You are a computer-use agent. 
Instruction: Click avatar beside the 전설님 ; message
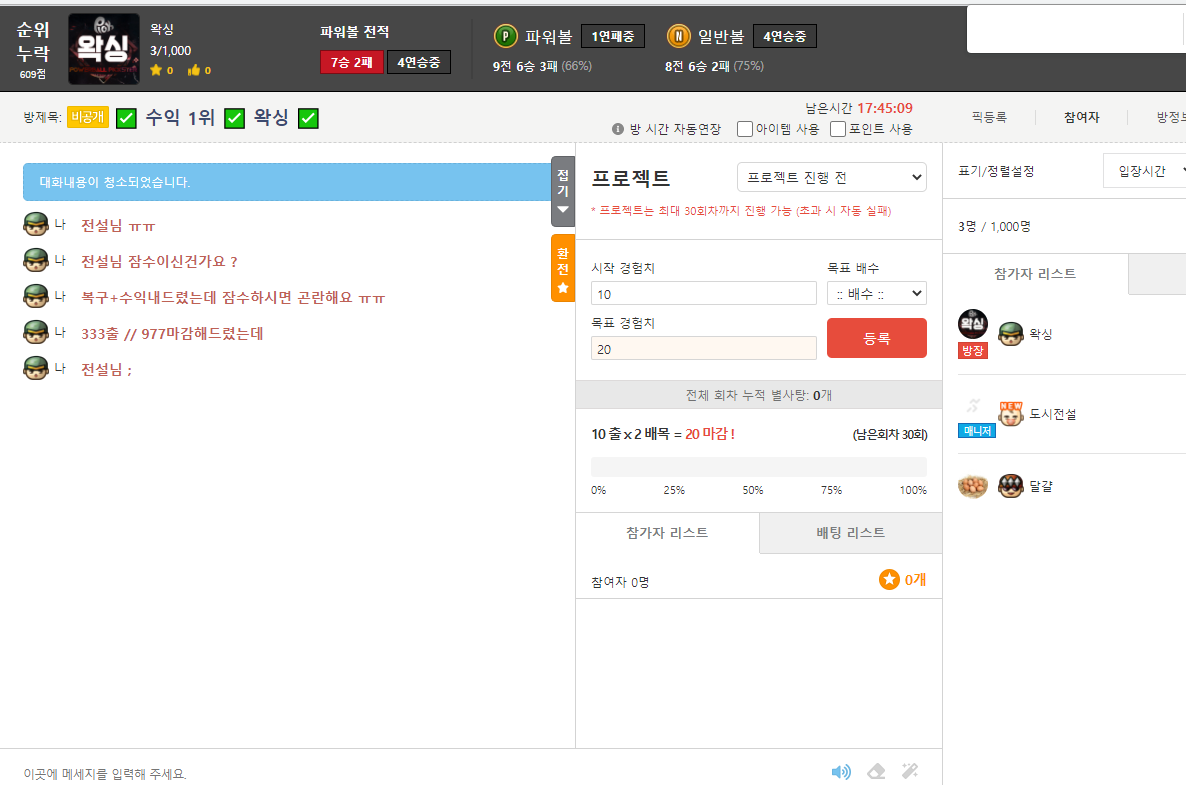(36, 368)
